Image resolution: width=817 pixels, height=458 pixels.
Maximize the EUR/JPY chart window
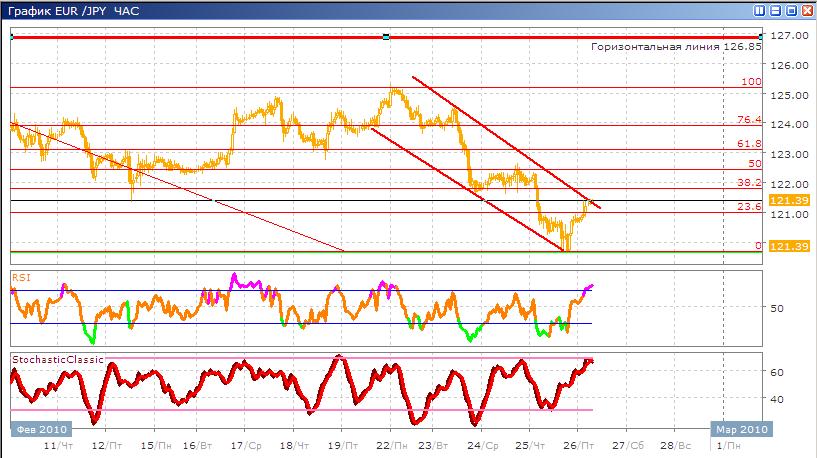coord(791,10)
